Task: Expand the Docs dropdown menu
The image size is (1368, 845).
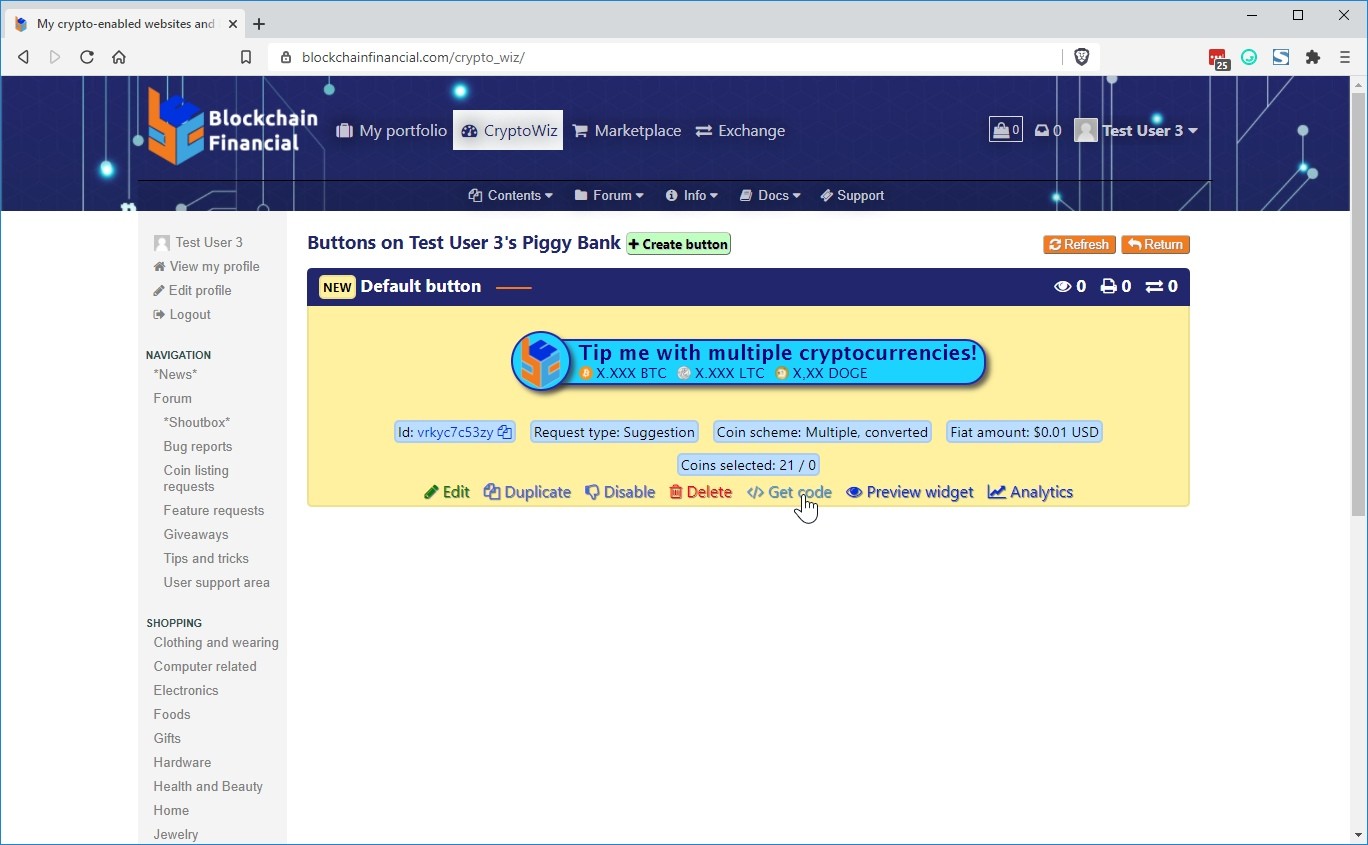Action: coord(770,195)
